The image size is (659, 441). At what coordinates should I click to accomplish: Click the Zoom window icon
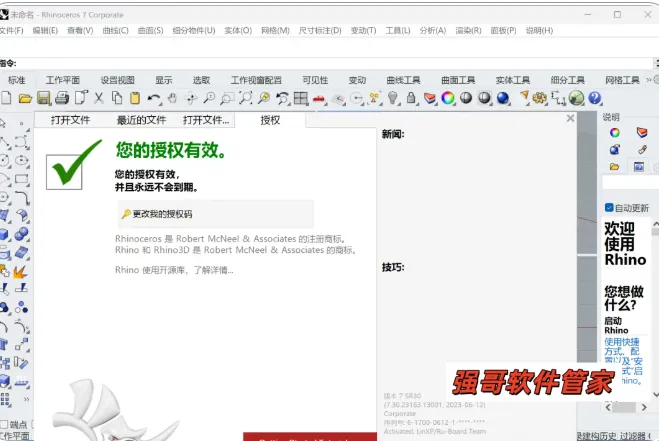[x=227, y=98]
